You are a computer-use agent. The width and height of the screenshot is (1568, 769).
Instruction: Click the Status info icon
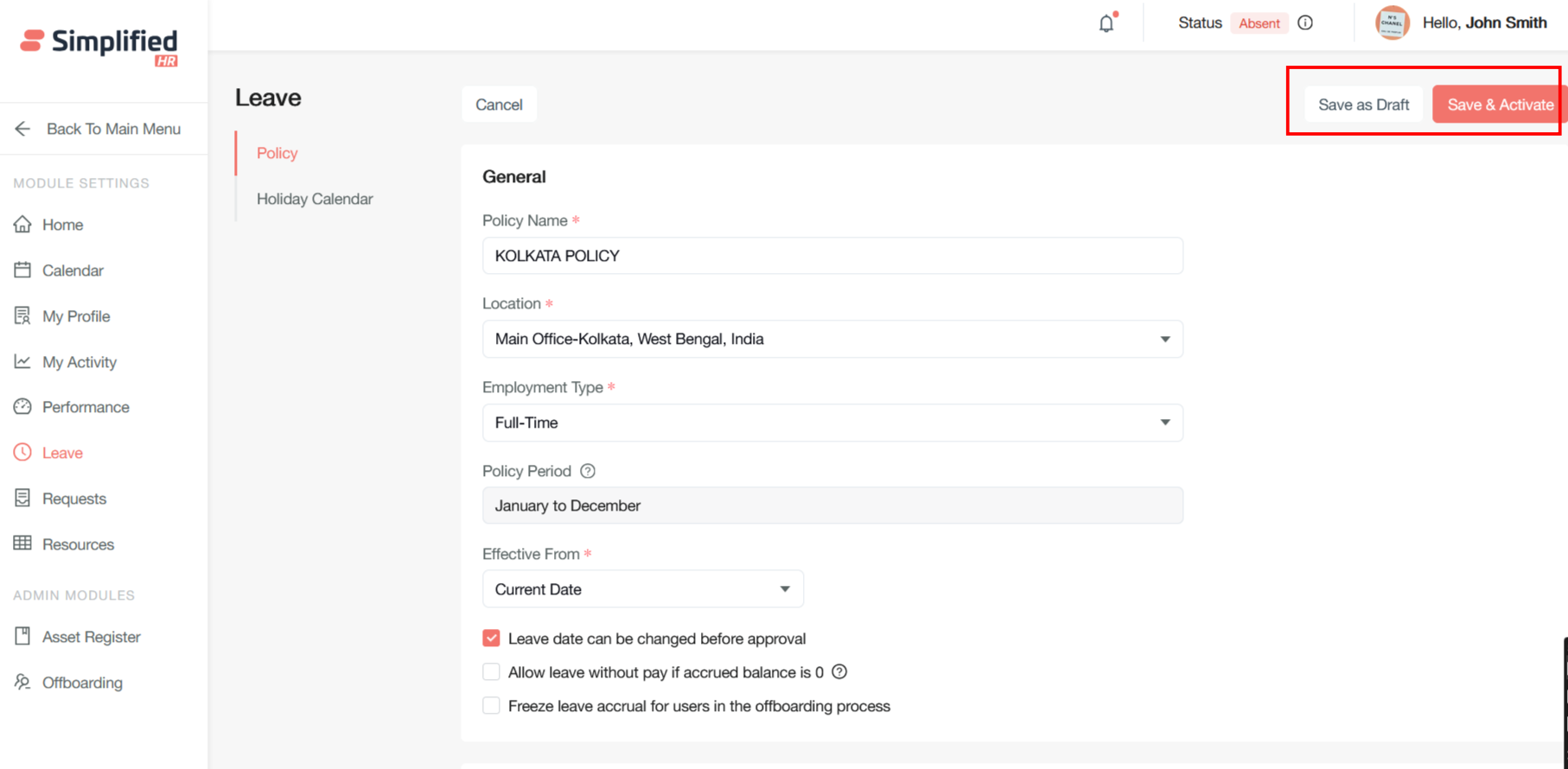[1305, 23]
